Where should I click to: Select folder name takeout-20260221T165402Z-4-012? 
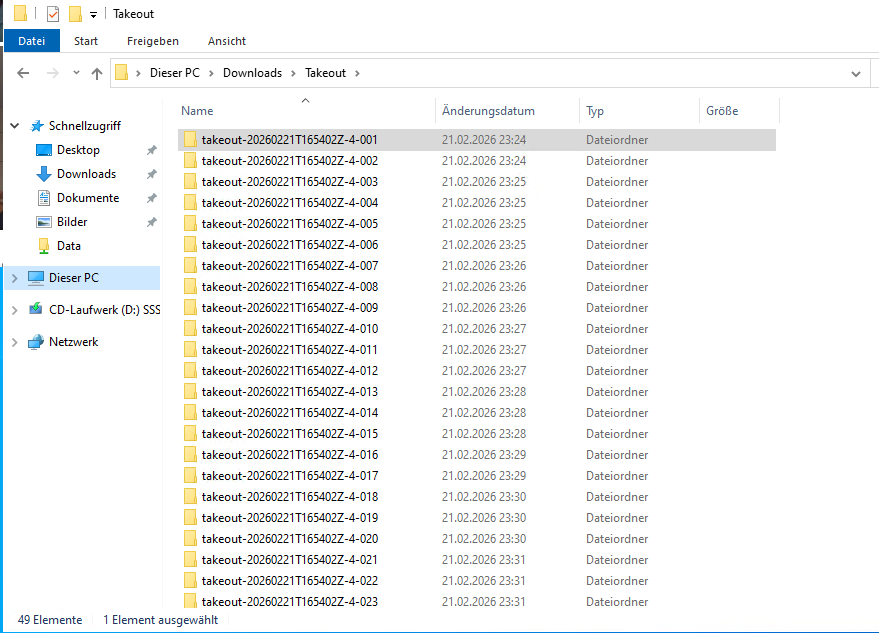(290, 371)
